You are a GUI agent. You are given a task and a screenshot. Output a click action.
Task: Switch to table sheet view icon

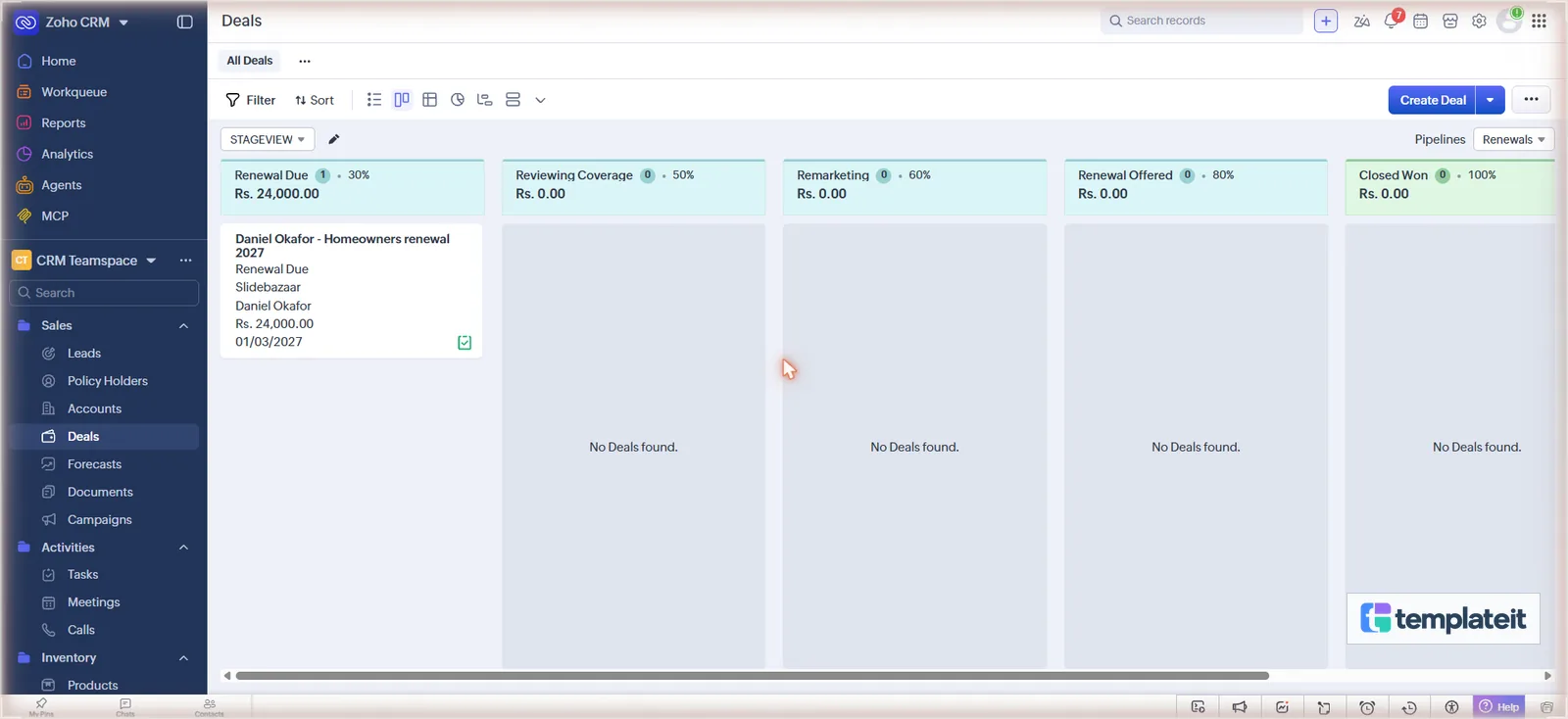pyautogui.click(x=429, y=100)
